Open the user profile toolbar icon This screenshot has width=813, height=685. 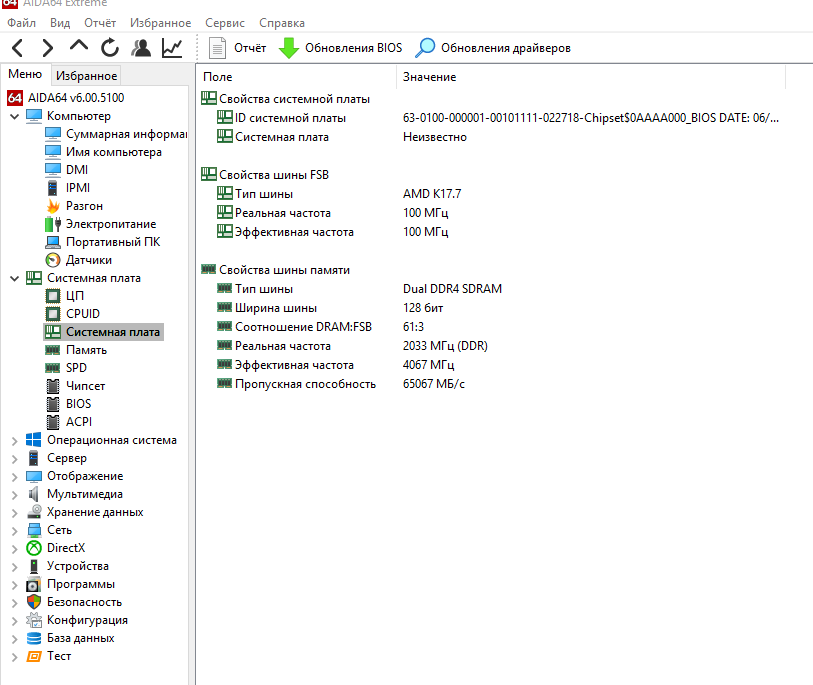point(141,48)
